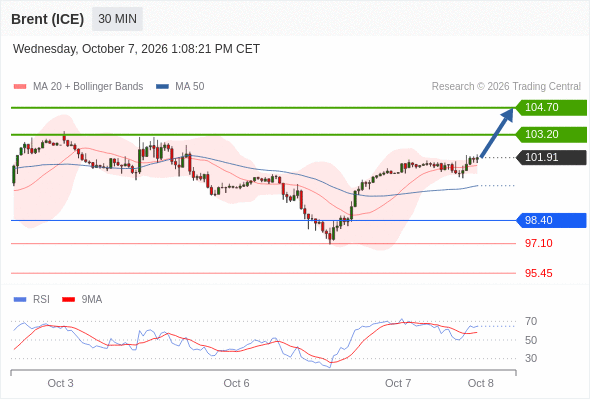The image size is (590, 400).
Task: Click the date and time line "Wednesday, October 7, 2026"
Action: [x=136, y=49]
